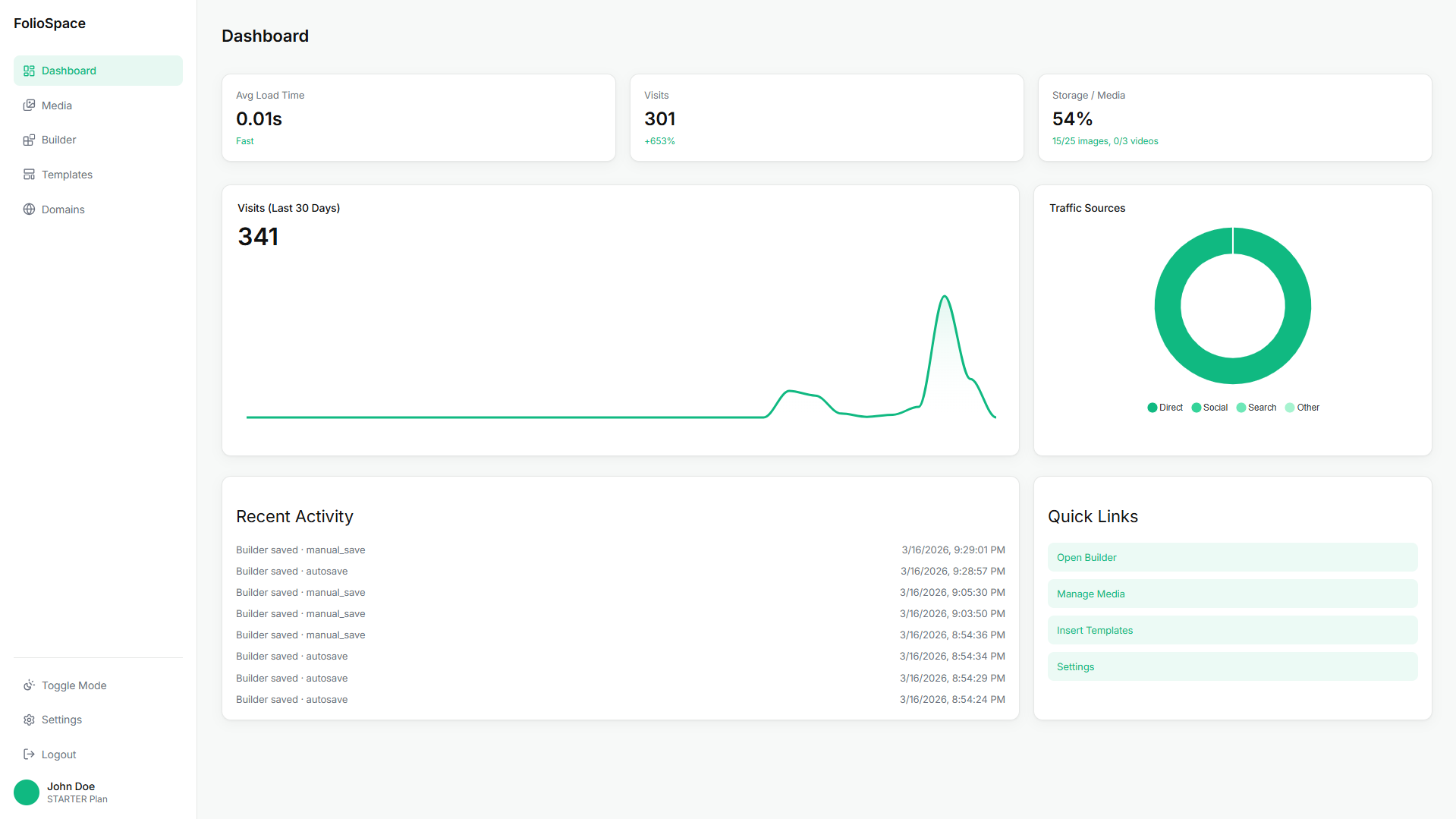Click John Doe's green avatar circle
Screen dimensions: 1456x819
coord(27,792)
